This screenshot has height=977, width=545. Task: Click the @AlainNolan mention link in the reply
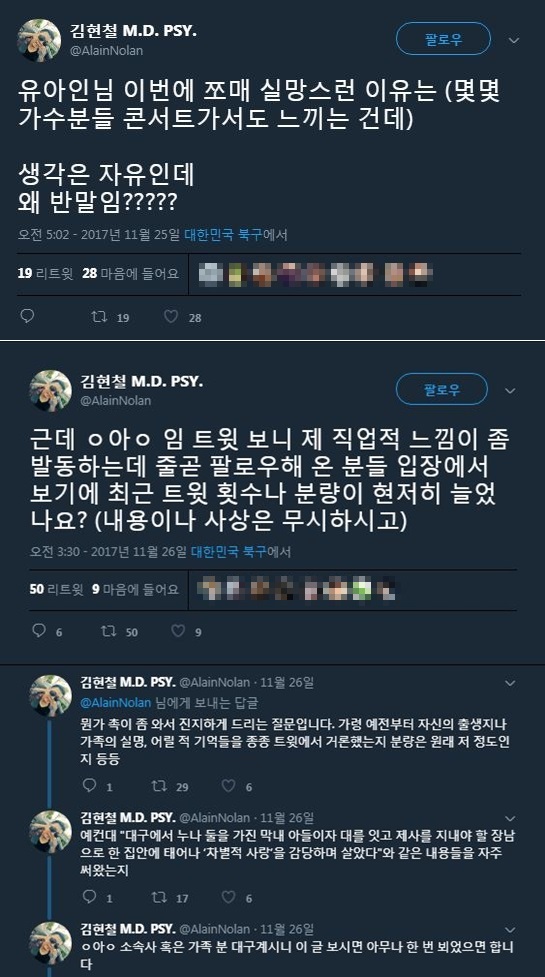click(x=116, y=702)
